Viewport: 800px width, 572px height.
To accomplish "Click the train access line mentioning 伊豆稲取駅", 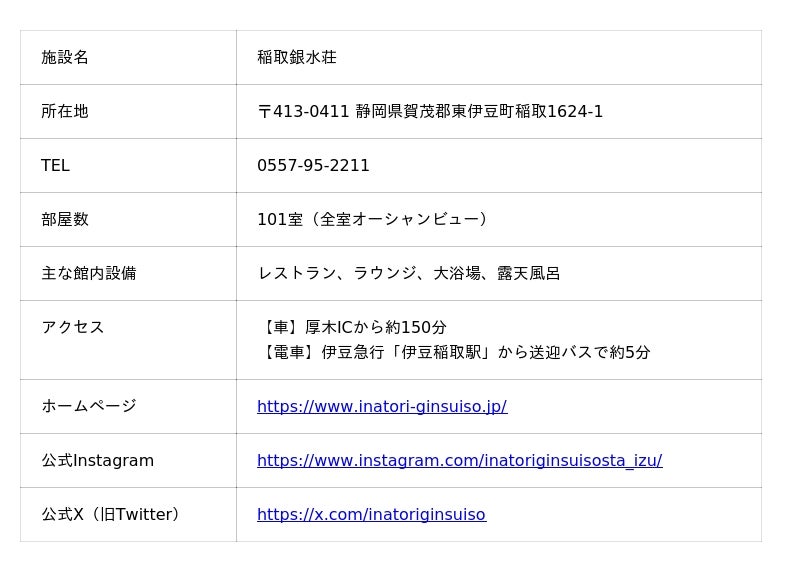I will coord(454,352).
